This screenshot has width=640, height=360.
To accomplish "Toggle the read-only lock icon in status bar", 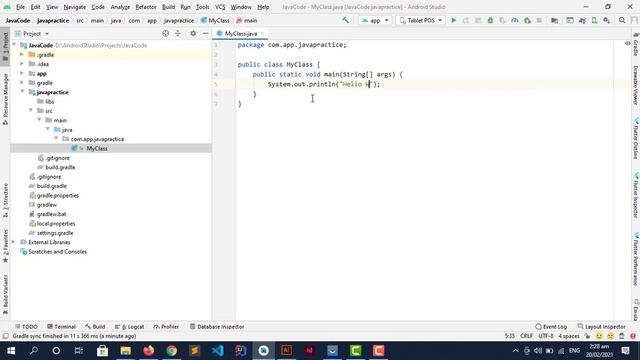I will click(x=587, y=336).
